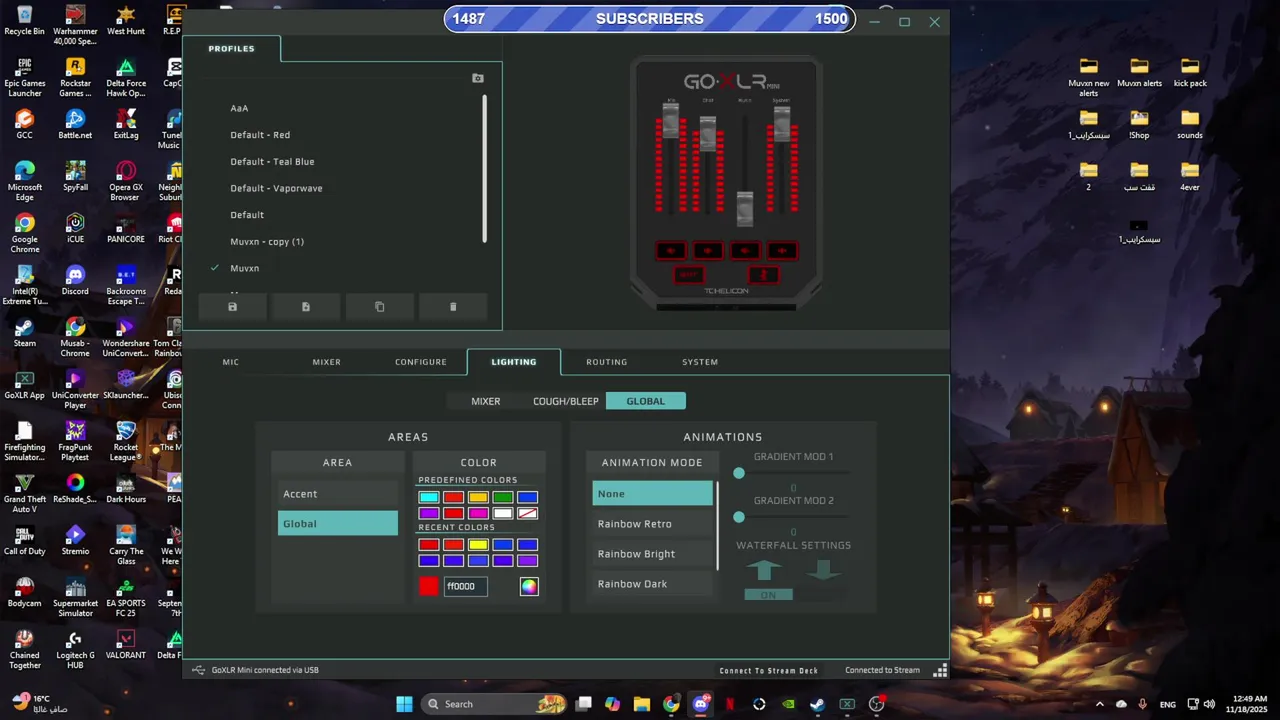
Task: Click Connect To Stream Deck
Action: click(x=769, y=671)
